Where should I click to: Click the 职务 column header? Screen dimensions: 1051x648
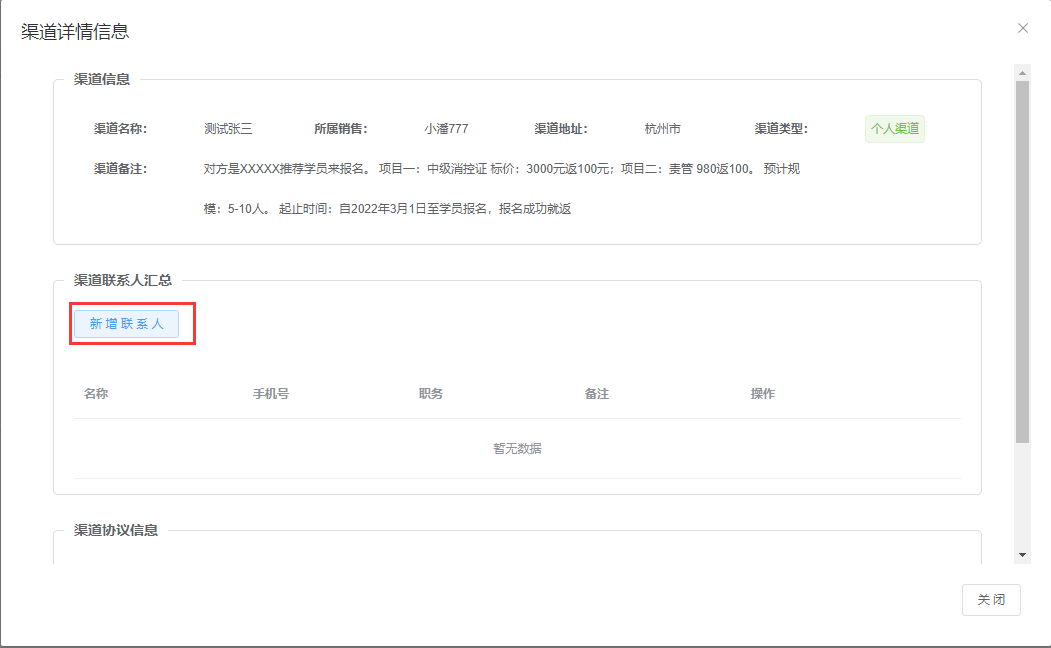(431, 394)
